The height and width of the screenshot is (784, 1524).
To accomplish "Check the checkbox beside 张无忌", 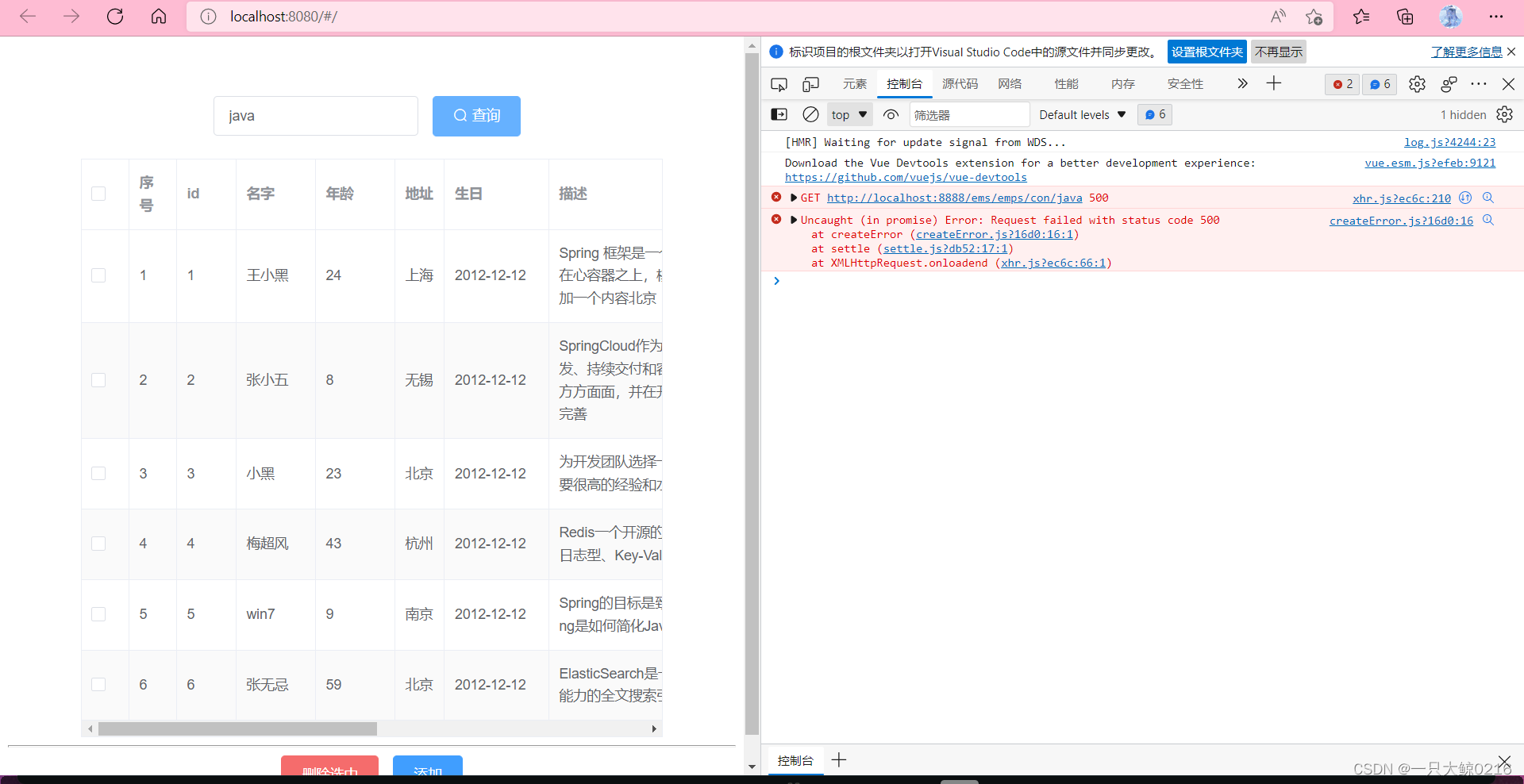I will click(98, 684).
